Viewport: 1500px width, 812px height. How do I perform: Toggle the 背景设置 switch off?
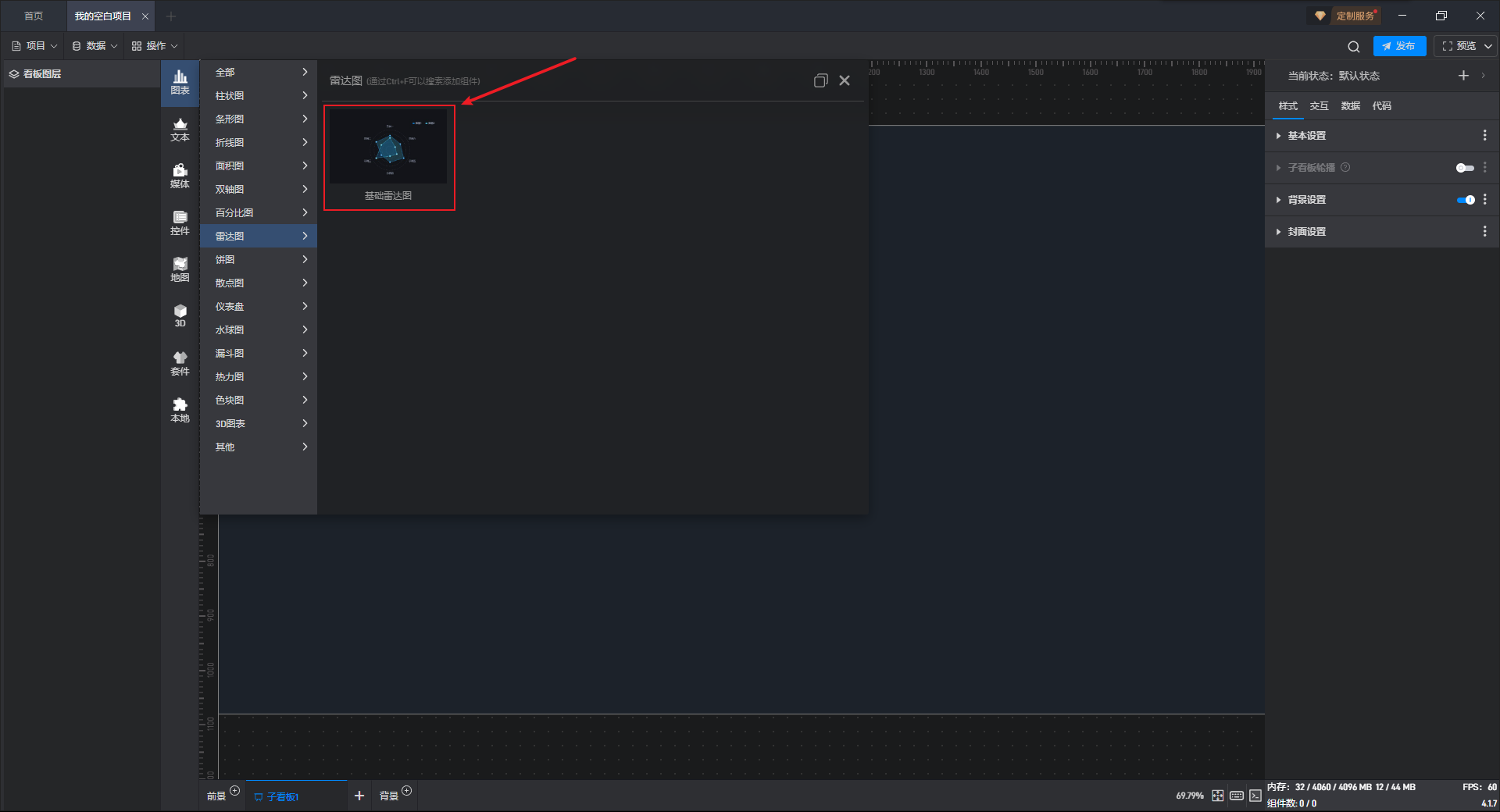tap(1466, 200)
